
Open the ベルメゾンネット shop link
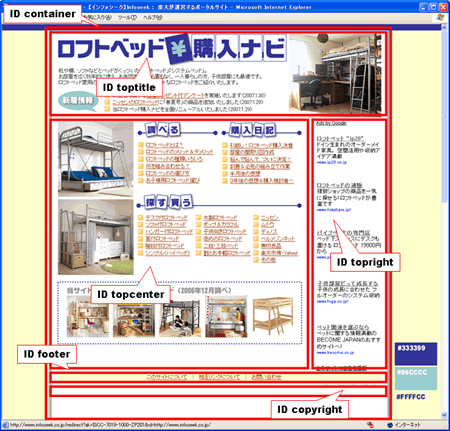[x=278, y=239]
